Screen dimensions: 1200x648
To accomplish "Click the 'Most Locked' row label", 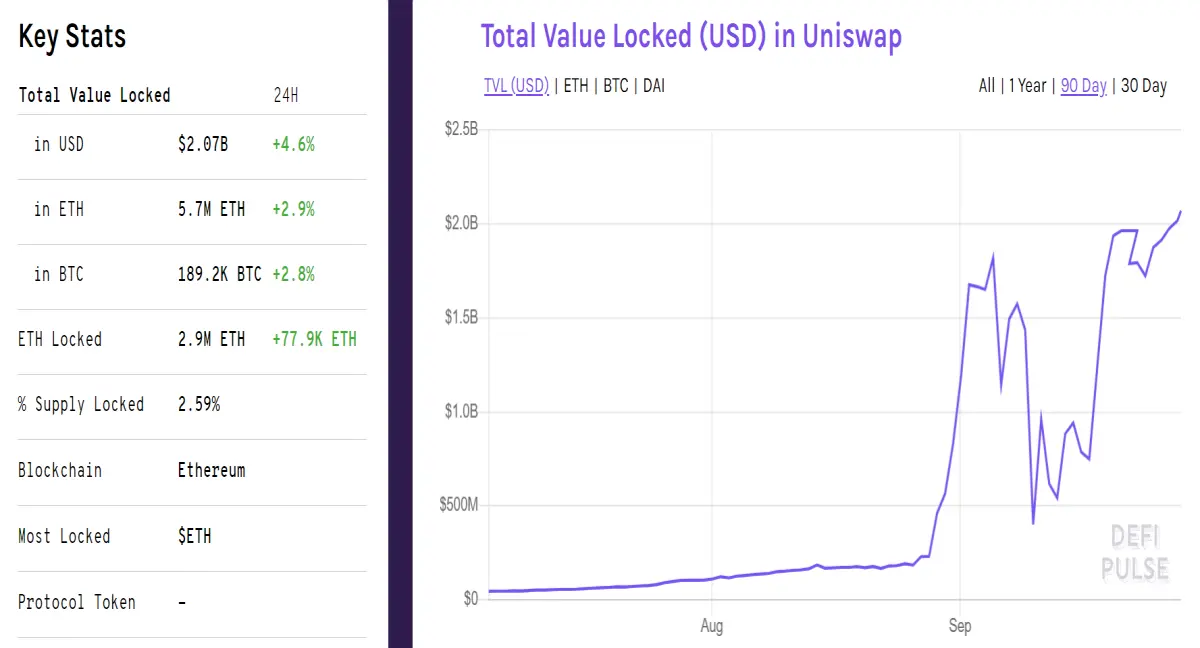I will click(x=64, y=536).
